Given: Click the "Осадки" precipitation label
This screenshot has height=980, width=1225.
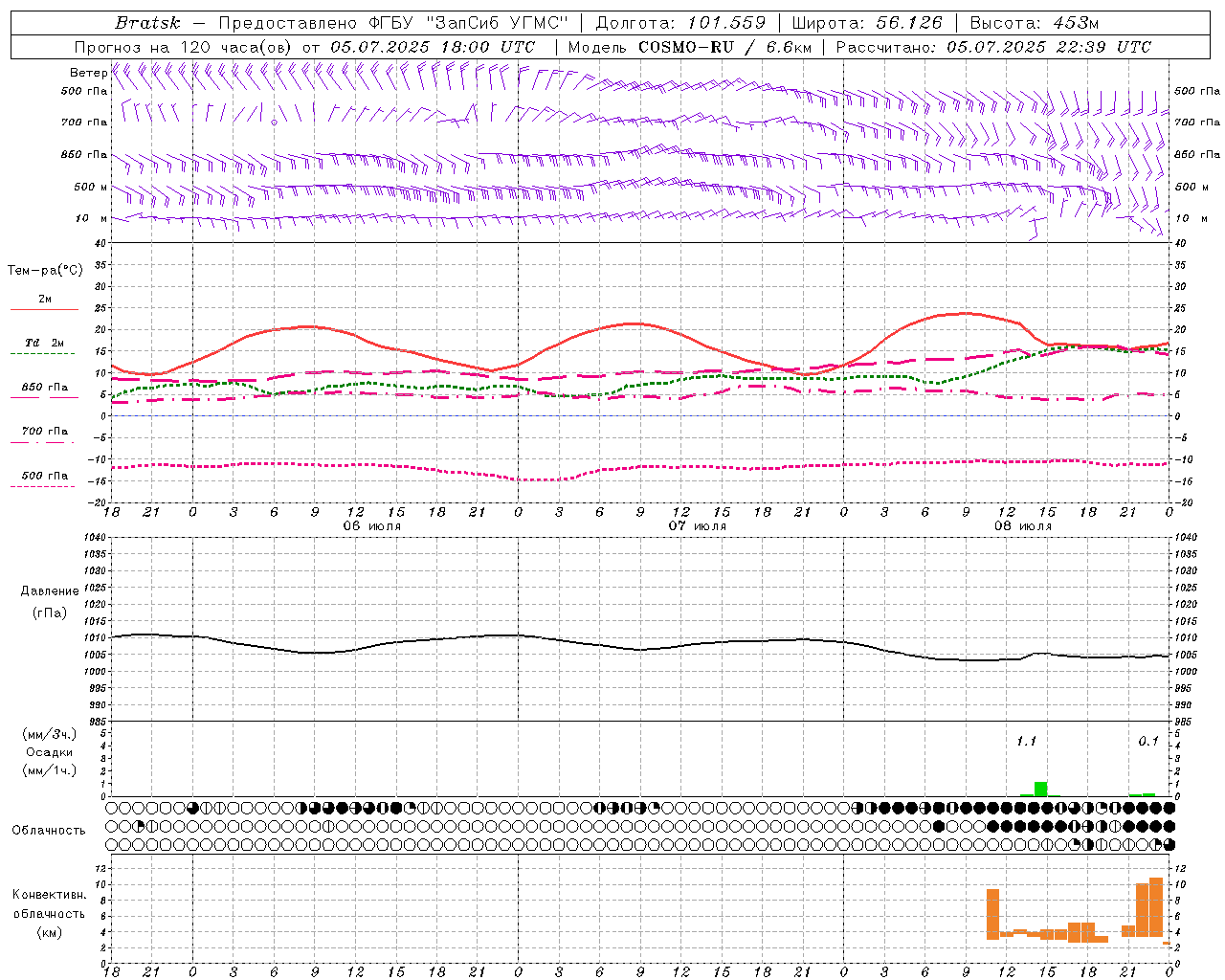Looking at the screenshot, I should (50, 752).
